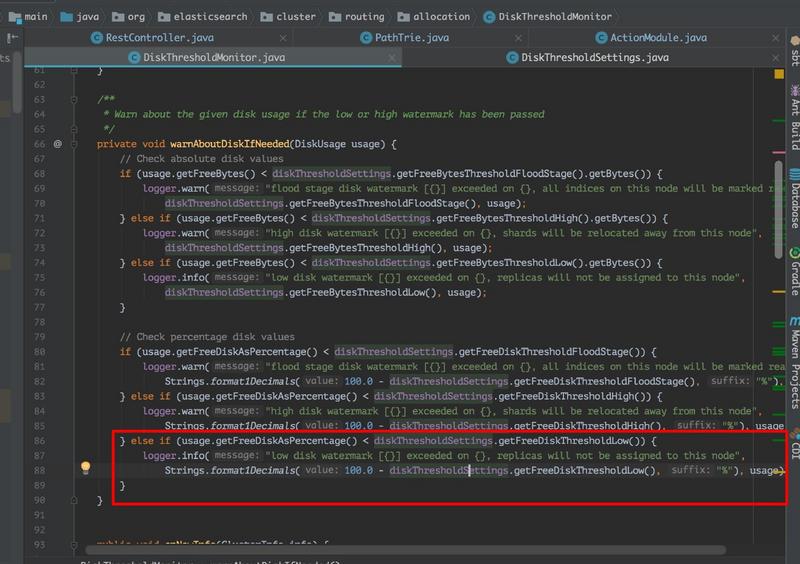
Task: Click format1Decimals on line 82
Action: point(253,381)
